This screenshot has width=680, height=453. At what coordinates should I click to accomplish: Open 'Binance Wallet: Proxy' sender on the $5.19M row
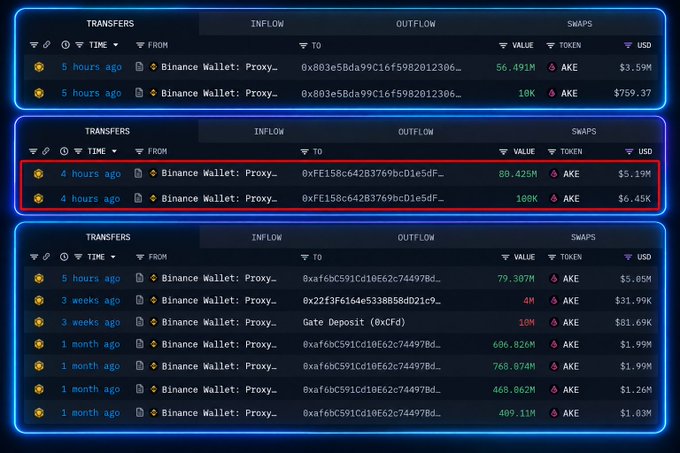point(219,173)
